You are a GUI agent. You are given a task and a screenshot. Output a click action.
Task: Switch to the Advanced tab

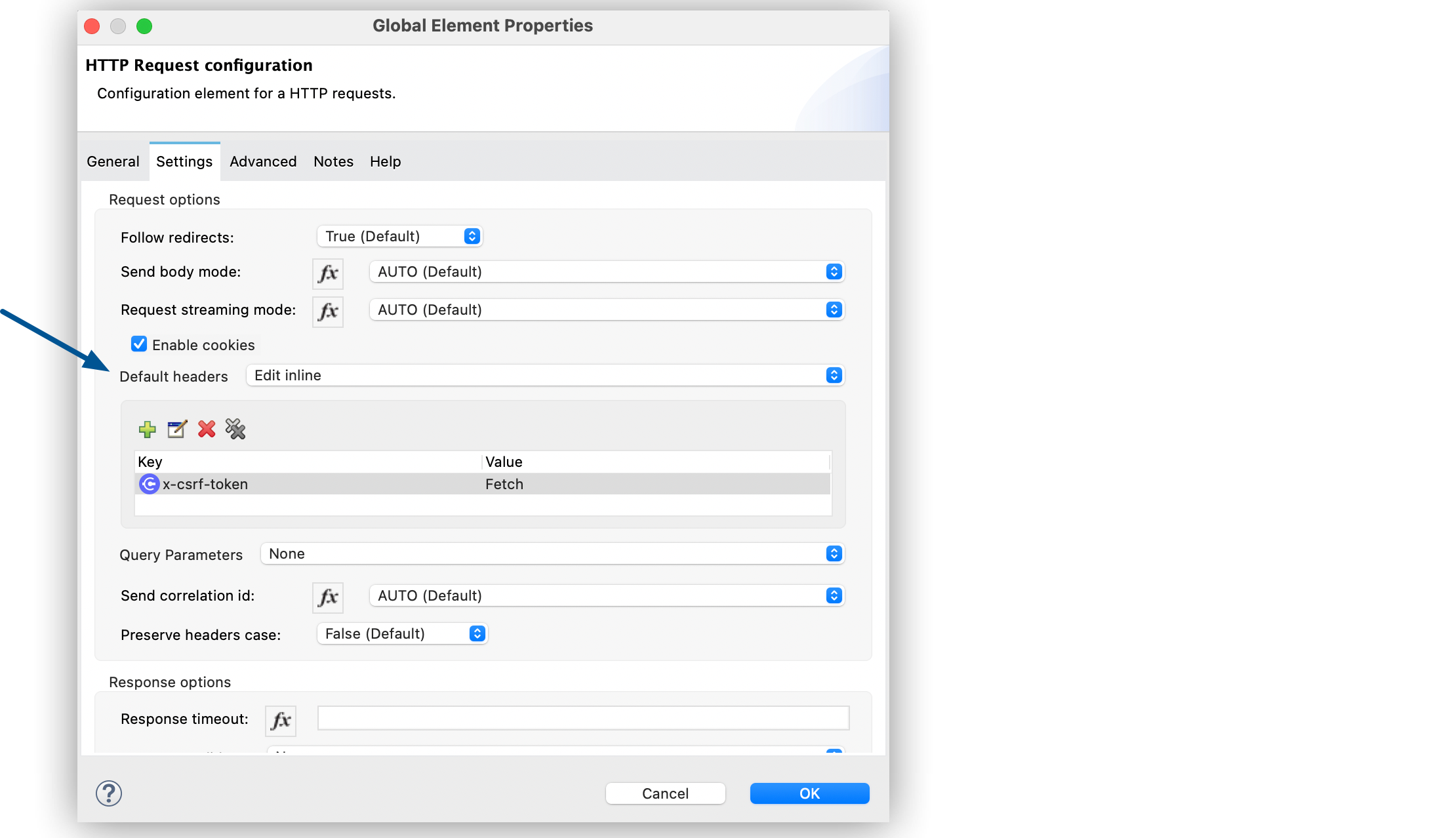point(262,161)
